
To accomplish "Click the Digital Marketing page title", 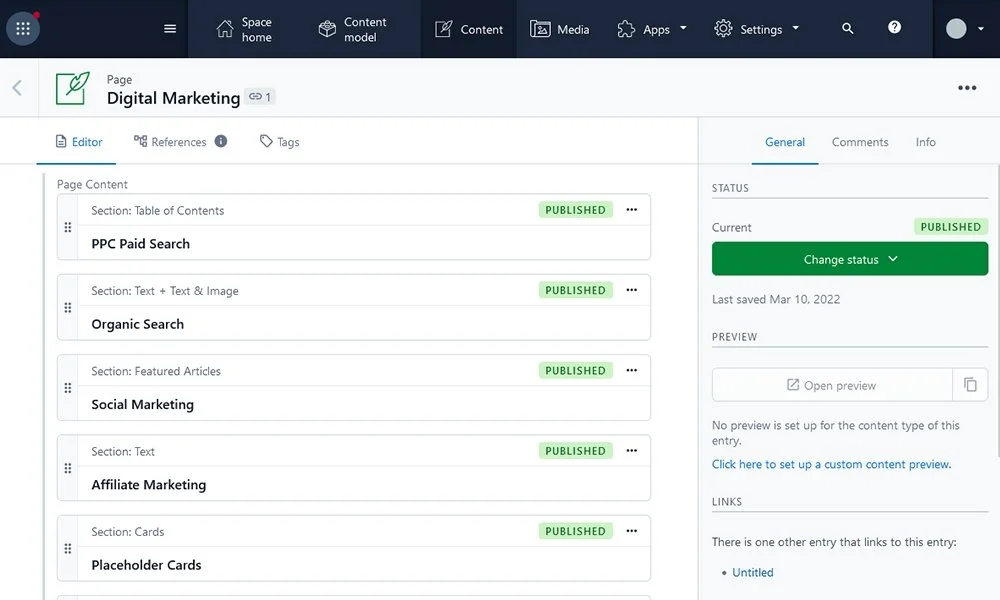I will (173, 98).
